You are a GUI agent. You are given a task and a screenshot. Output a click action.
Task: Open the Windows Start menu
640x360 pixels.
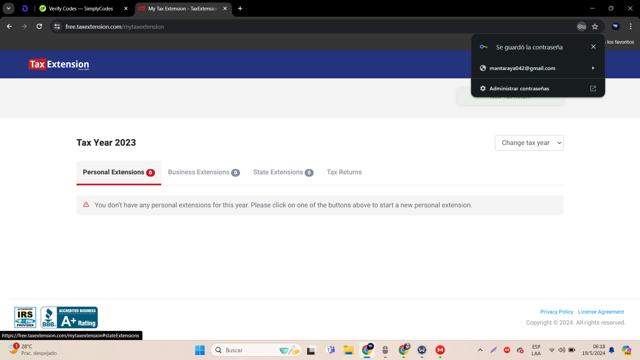coord(200,350)
